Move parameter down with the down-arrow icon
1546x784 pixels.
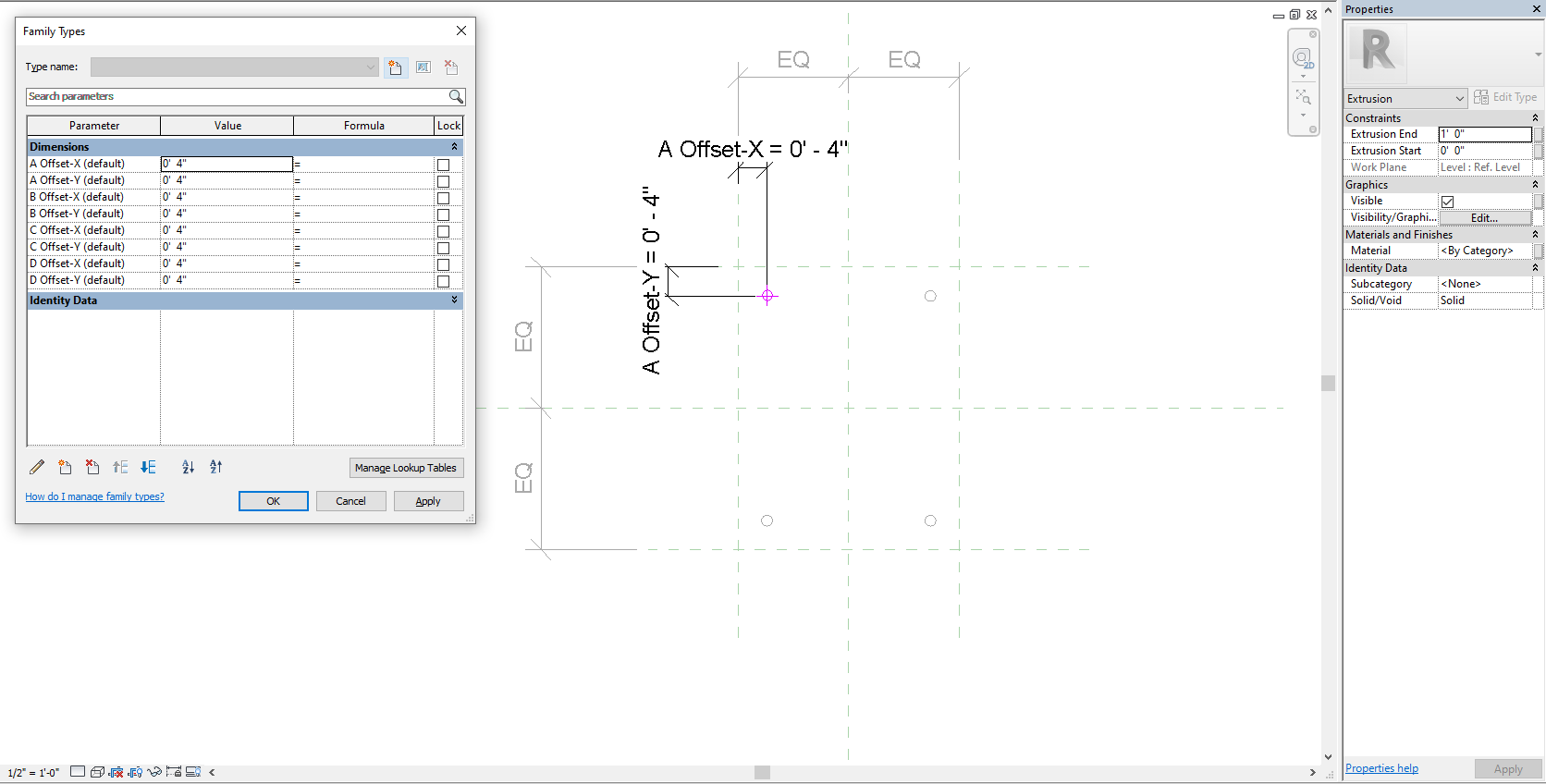coord(148,467)
